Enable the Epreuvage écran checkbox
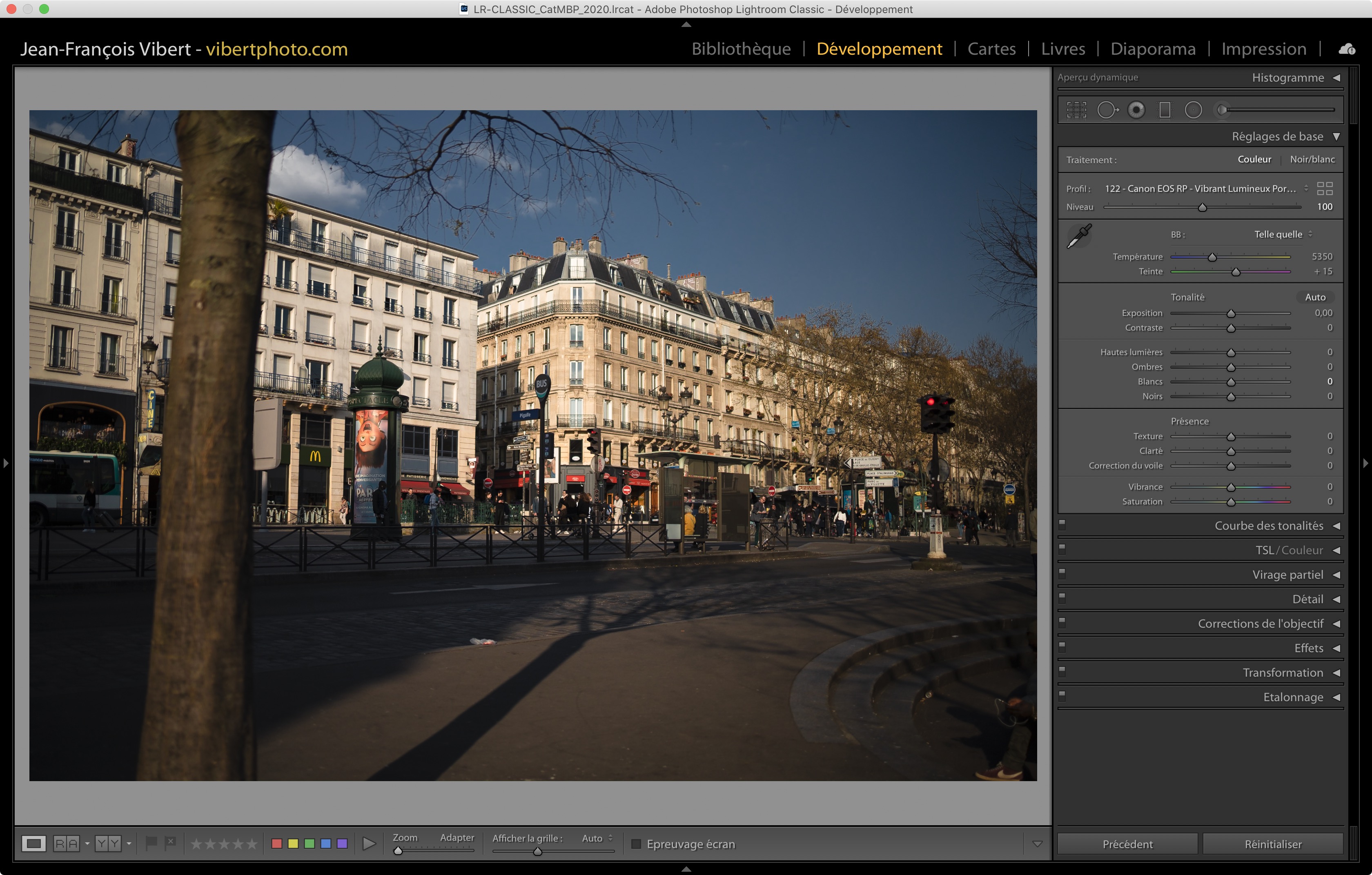This screenshot has height=875, width=1372. [x=637, y=844]
